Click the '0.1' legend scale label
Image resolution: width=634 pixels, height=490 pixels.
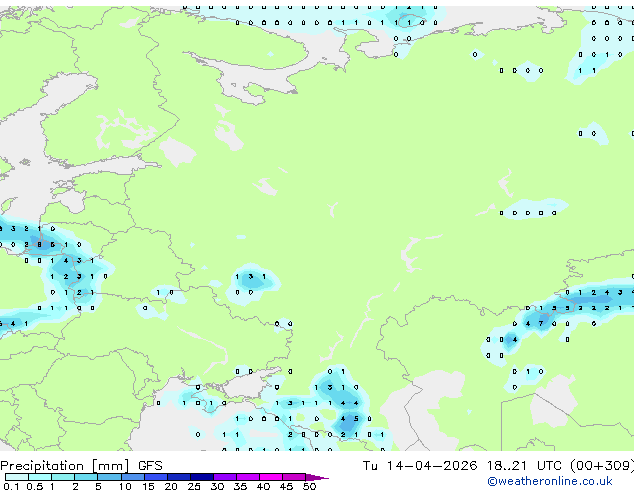[11, 486]
